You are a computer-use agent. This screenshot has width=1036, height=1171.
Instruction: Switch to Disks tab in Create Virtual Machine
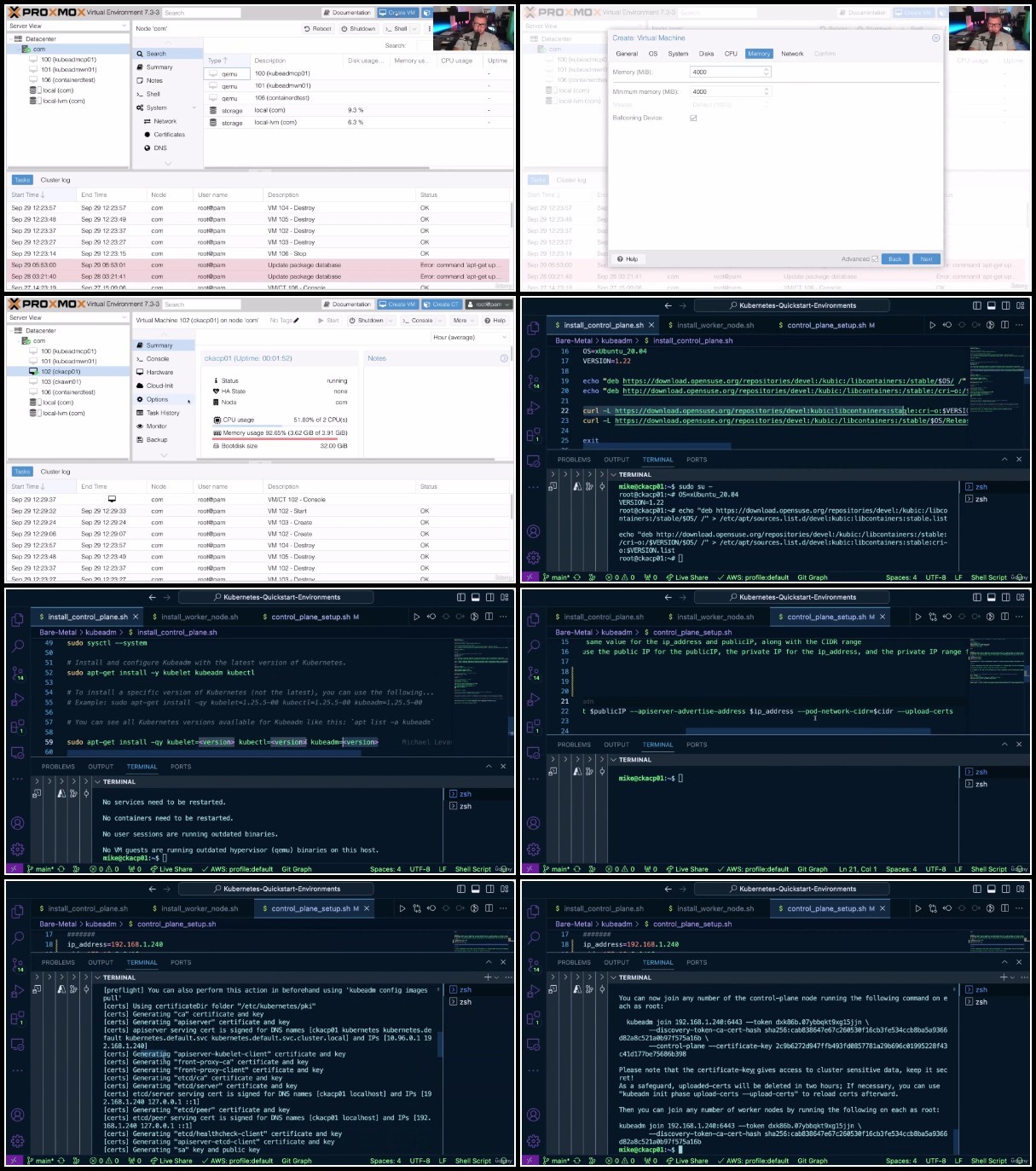click(x=707, y=54)
